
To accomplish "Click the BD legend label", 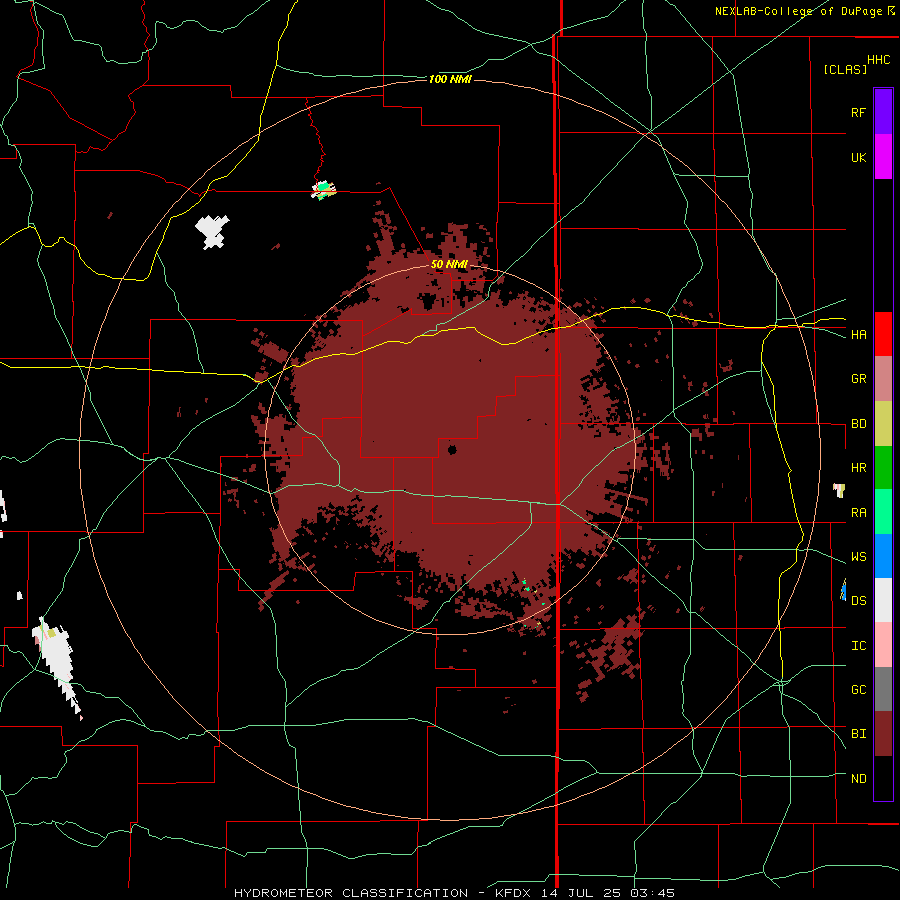I will click(x=858, y=424).
